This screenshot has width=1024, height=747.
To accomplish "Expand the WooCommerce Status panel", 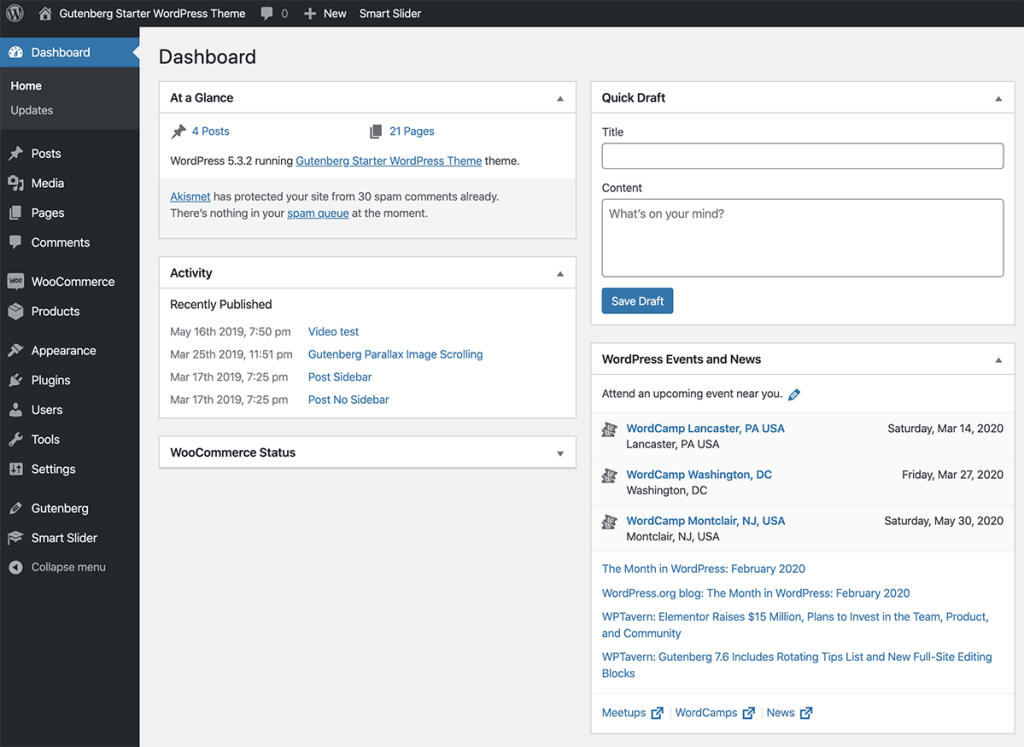I will [560, 454].
